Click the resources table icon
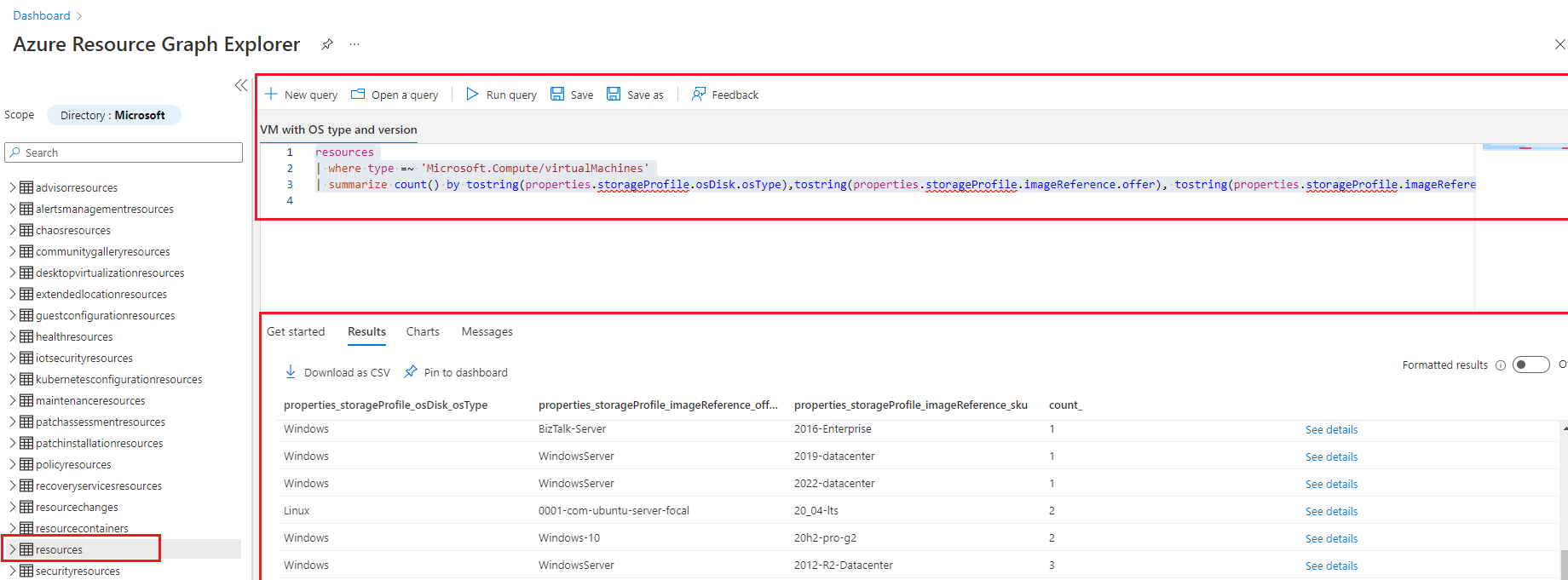Screen dimensions: 1568x580 [26, 549]
